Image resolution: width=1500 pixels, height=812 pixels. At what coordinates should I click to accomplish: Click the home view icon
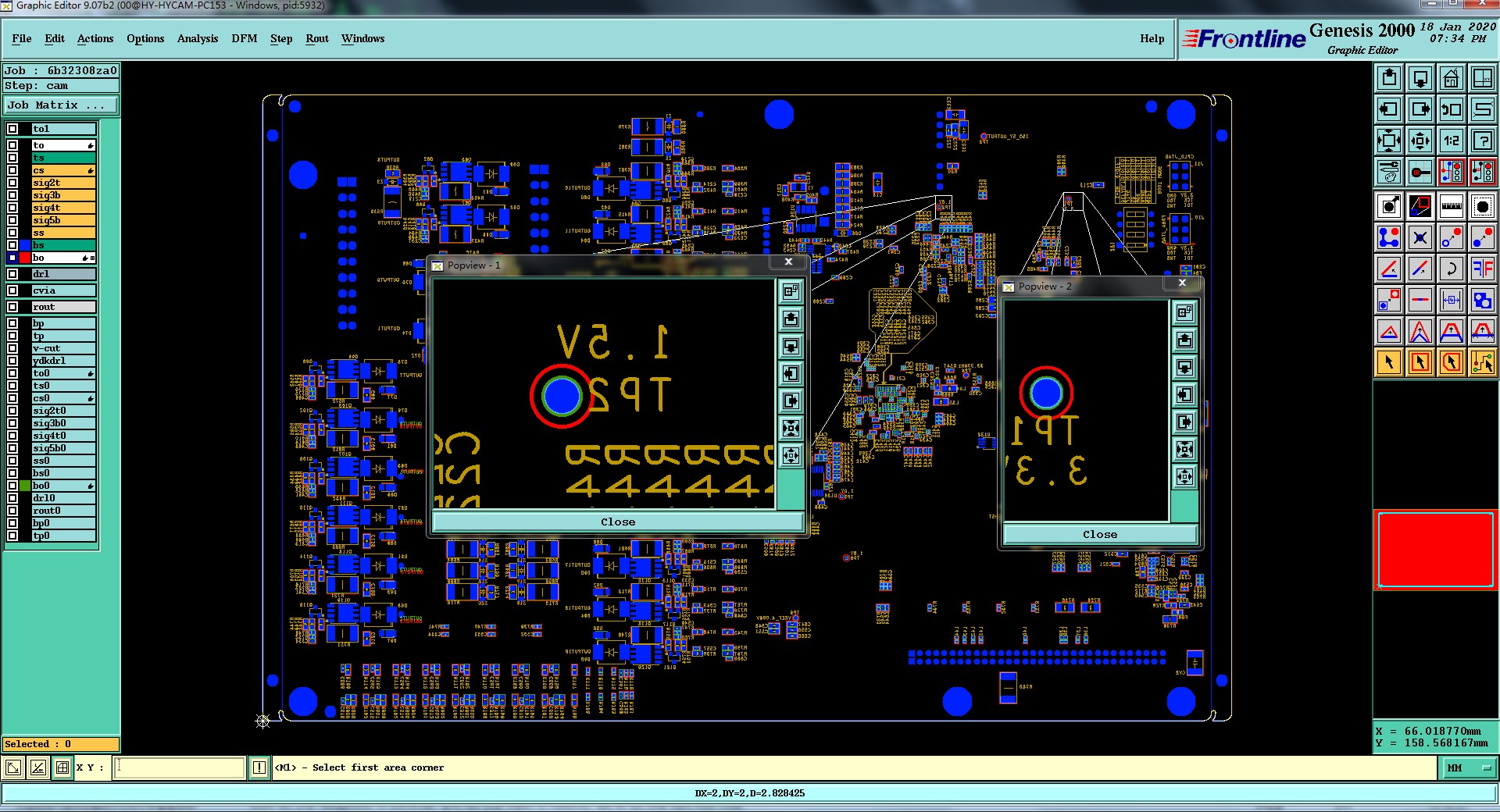[1451, 78]
